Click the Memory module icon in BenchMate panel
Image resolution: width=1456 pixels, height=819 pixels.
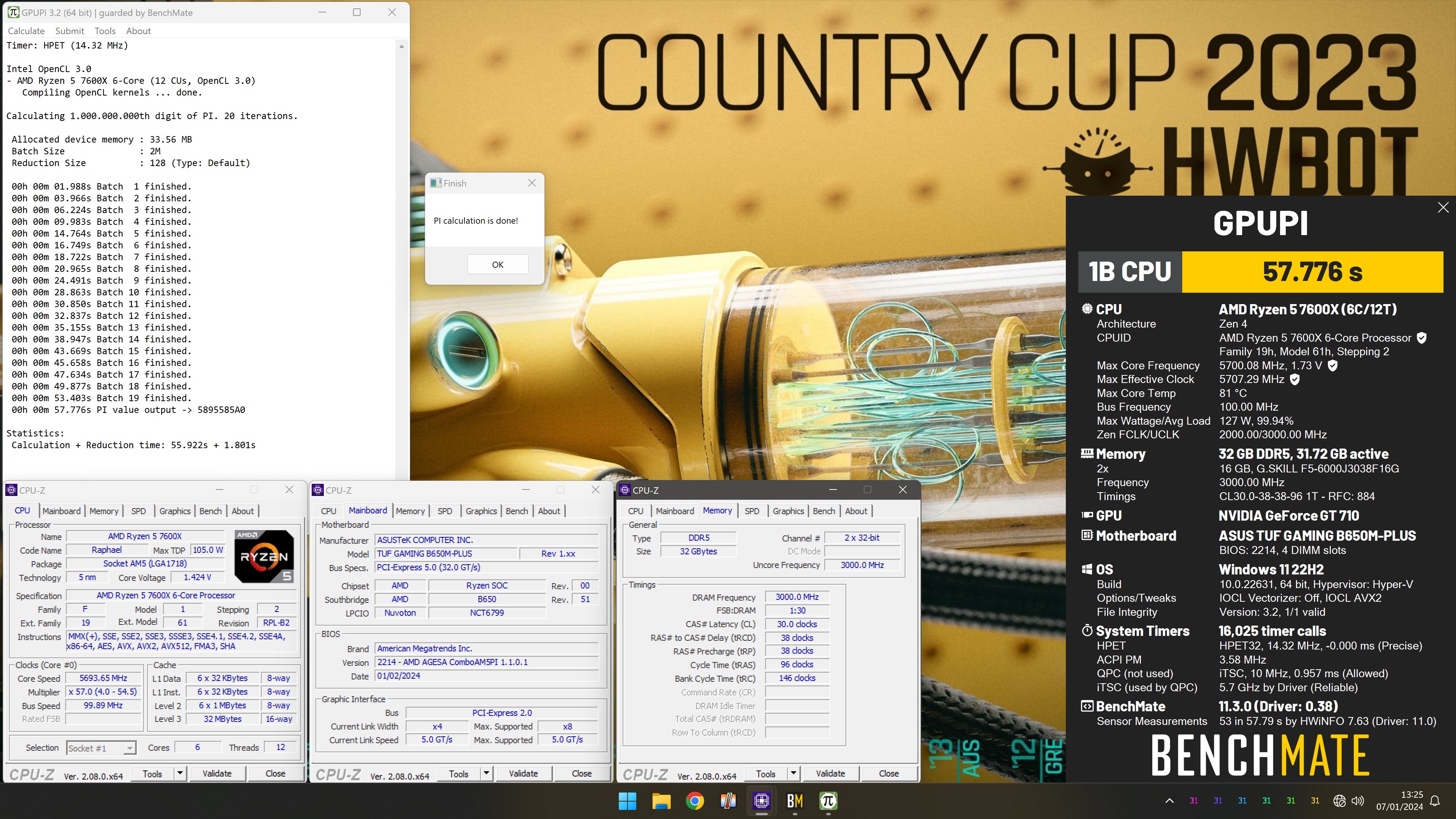click(x=1087, y=453)
